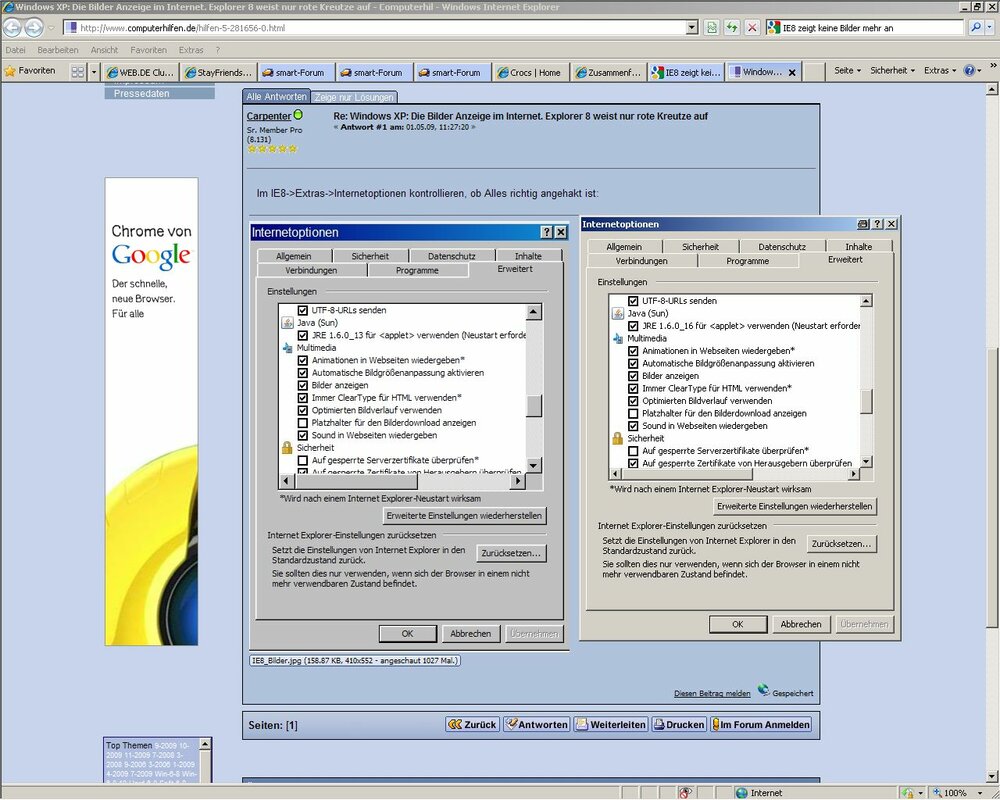This screenshot has width=1000, height=800.
Task: Click the browser Back arrow button
Action: [13, 28]
